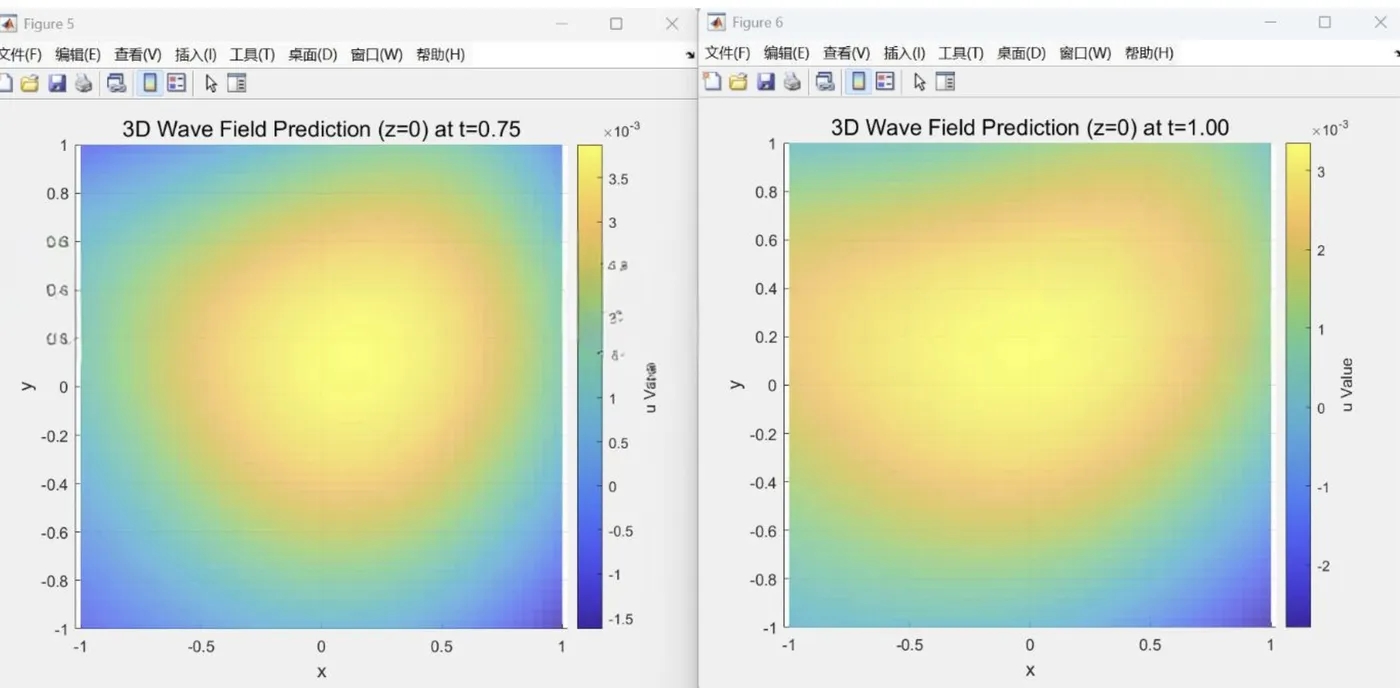Open 插入(I) menu in Figure 5
Image resolution: width=1400 pixels, height=688 pixels.
pyautogui.click(x=195, y=54)
